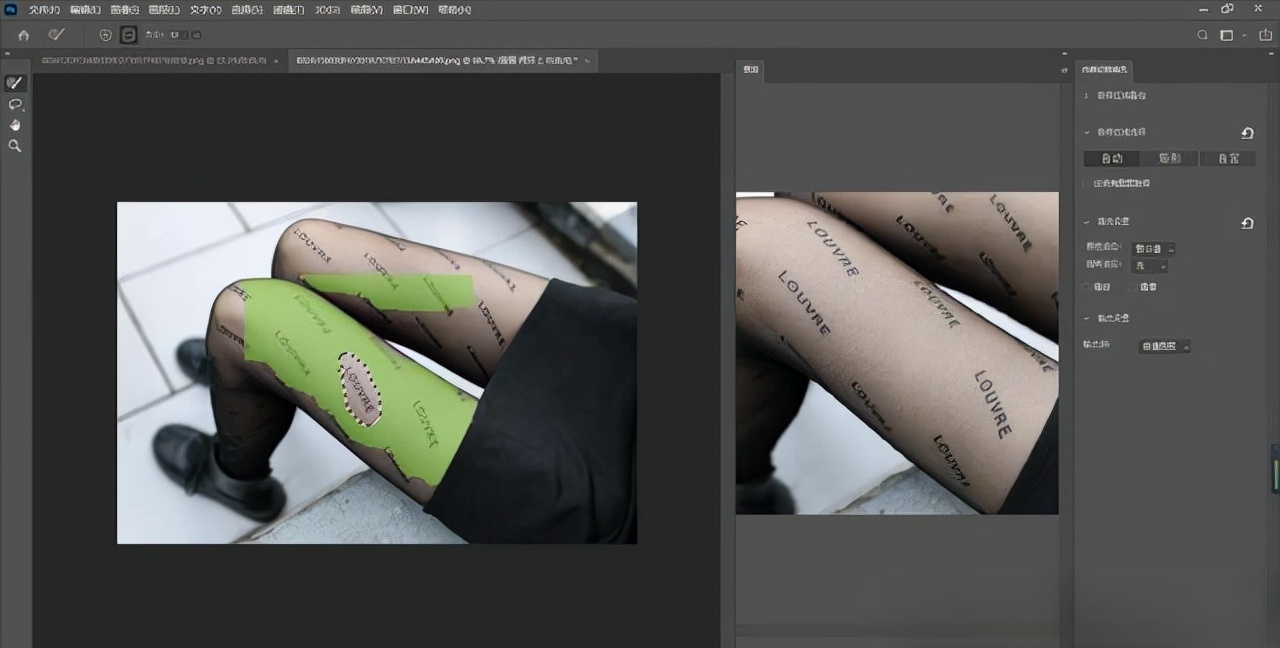Screen dimensions: 1280x648
Task: Collapse the Fill Settings section
Action: [1087, 222]
